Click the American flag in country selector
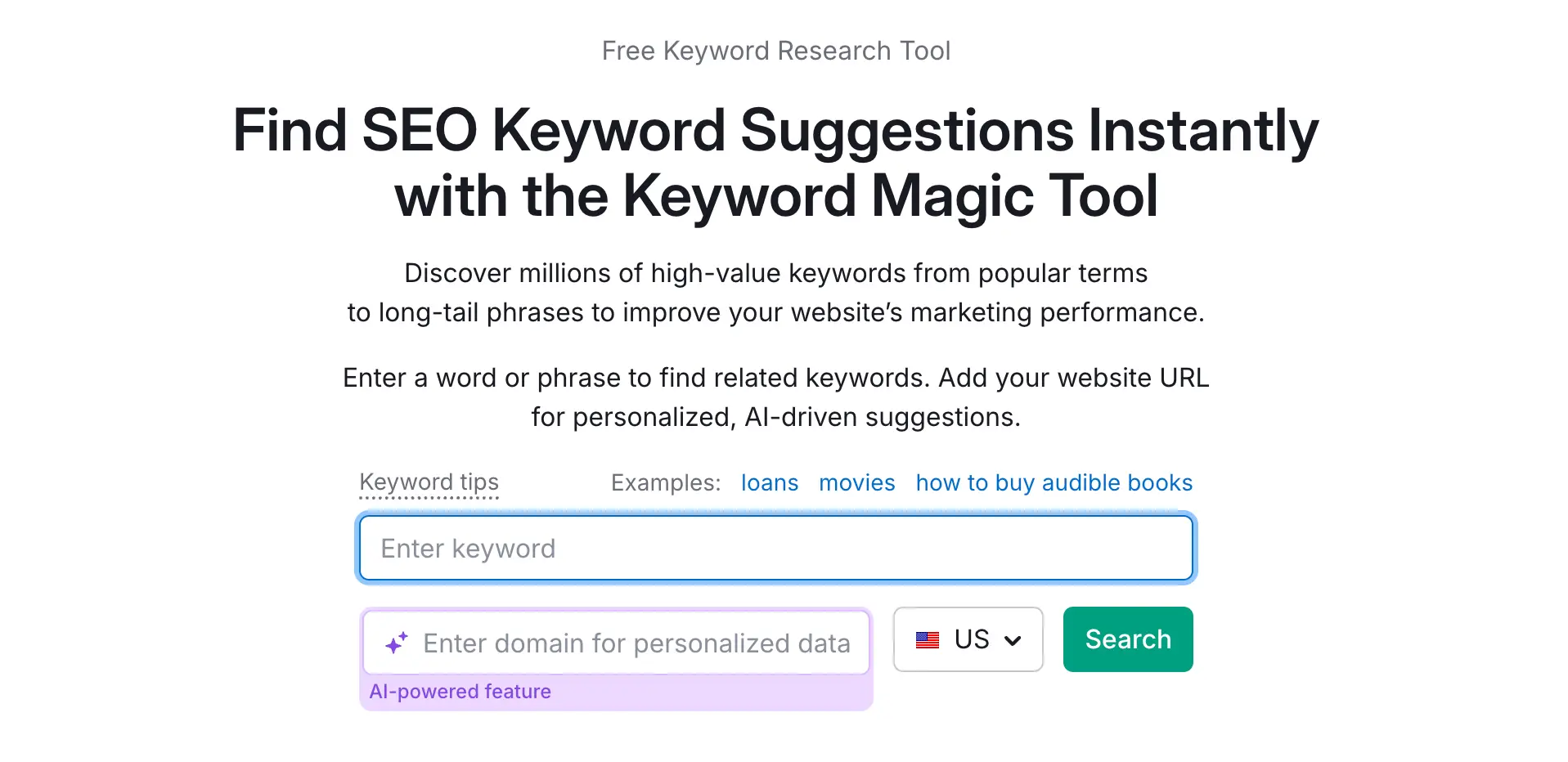 (928, 639)
